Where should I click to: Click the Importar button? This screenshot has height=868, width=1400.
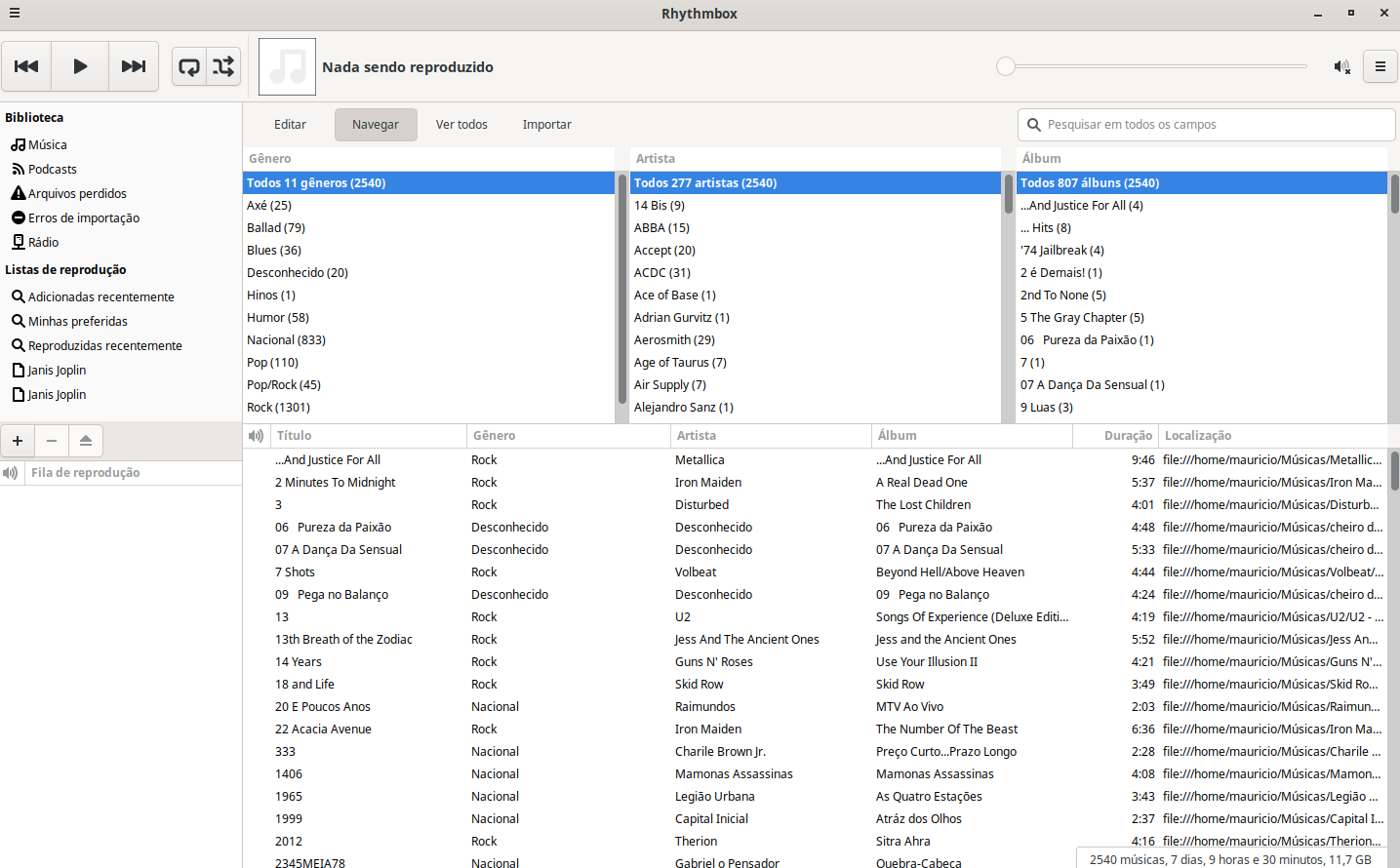click(547, 125)
